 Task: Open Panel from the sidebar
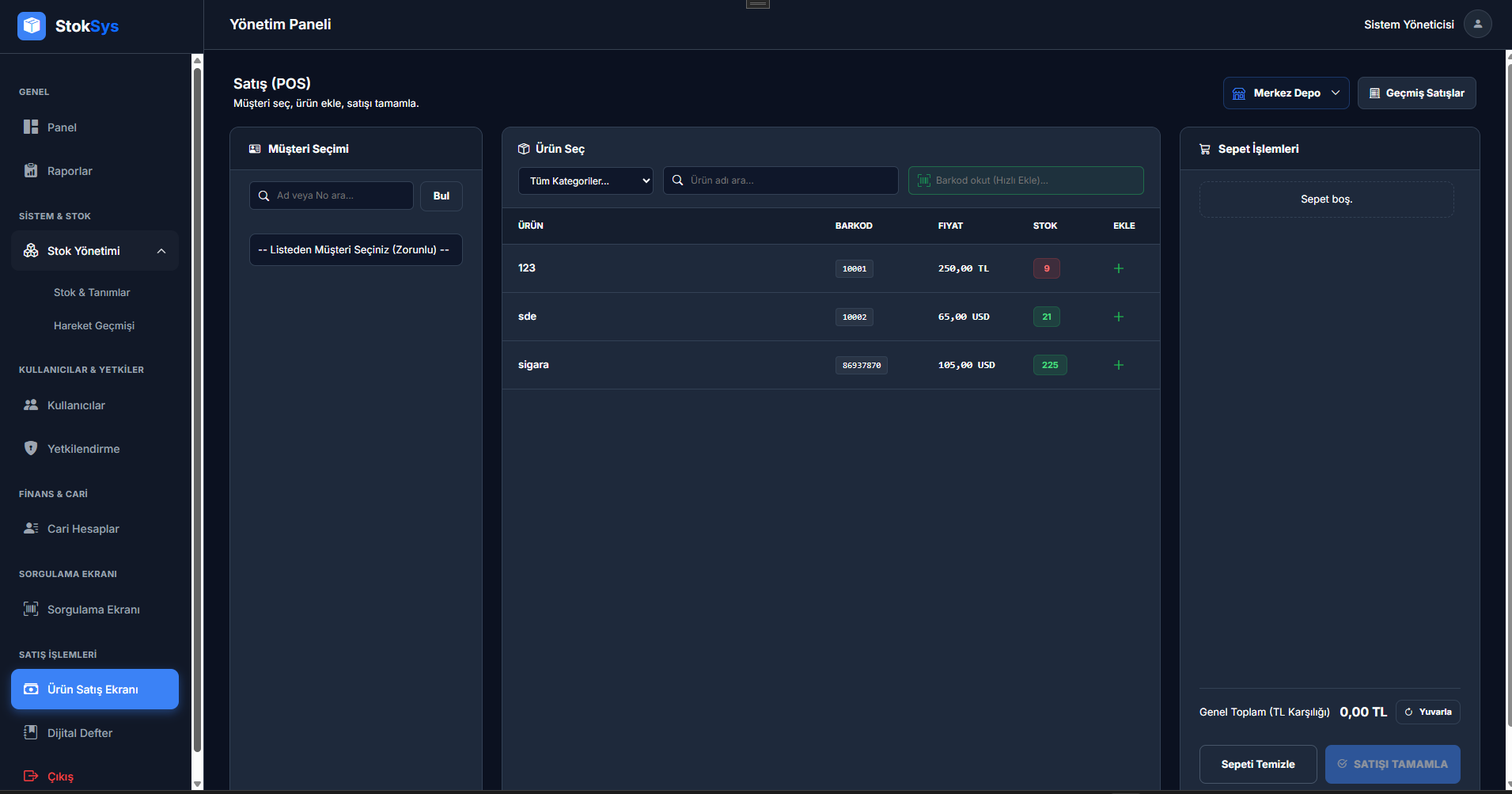point(62,127)
